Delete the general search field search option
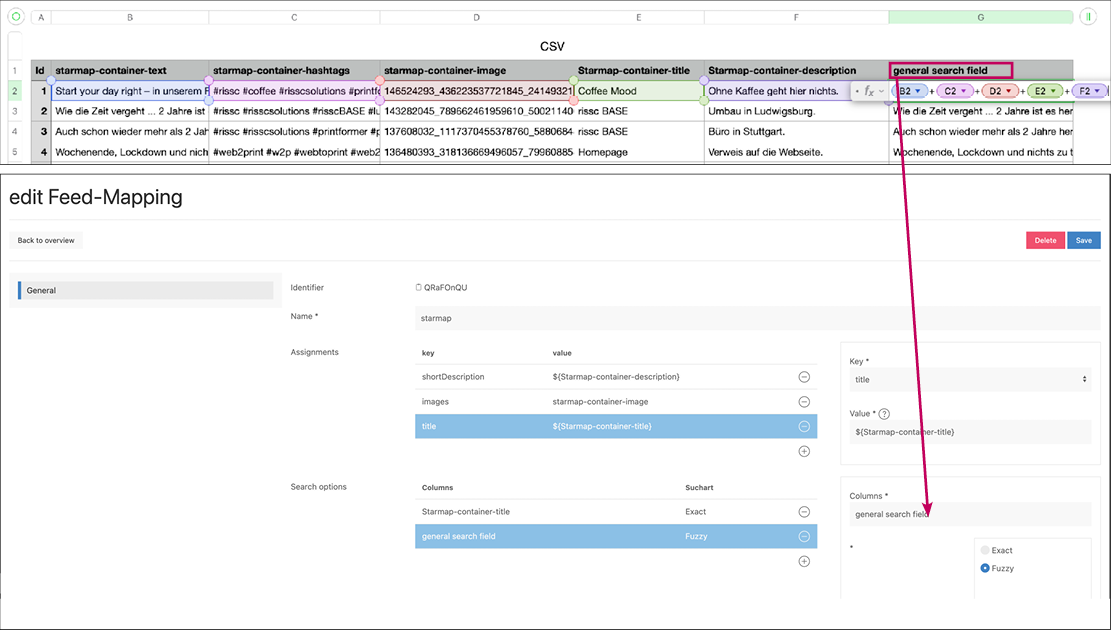1111x630 pixels. 804,536
